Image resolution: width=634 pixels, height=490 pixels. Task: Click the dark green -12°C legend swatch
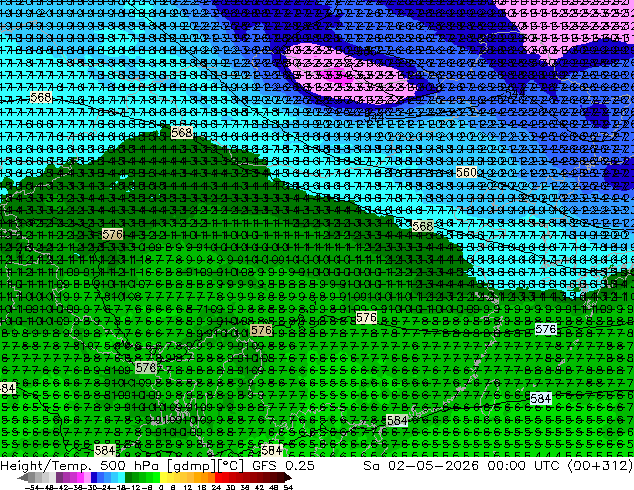(129, 477)
